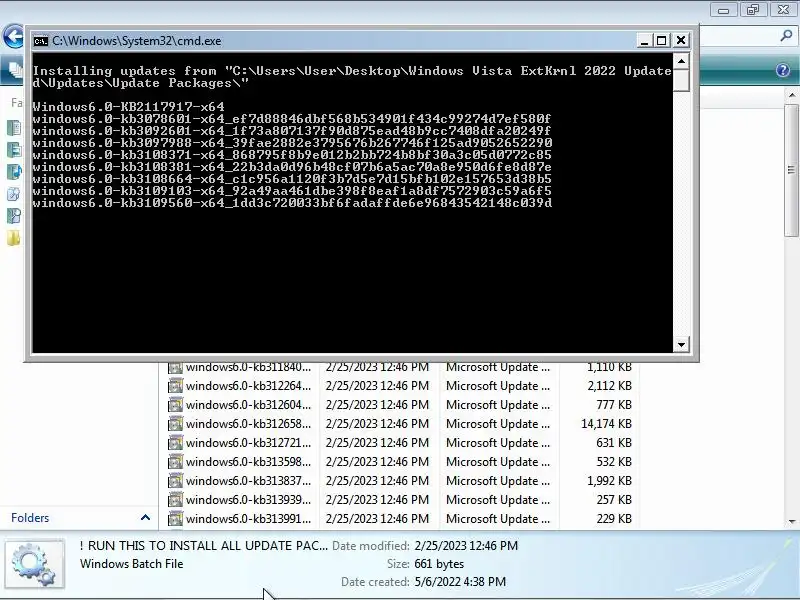Click the '! RUN THIS TO INSTALL ALL UPDATE PAC...' filename
This screenshot has width=800, height=600.
[204, 546]
